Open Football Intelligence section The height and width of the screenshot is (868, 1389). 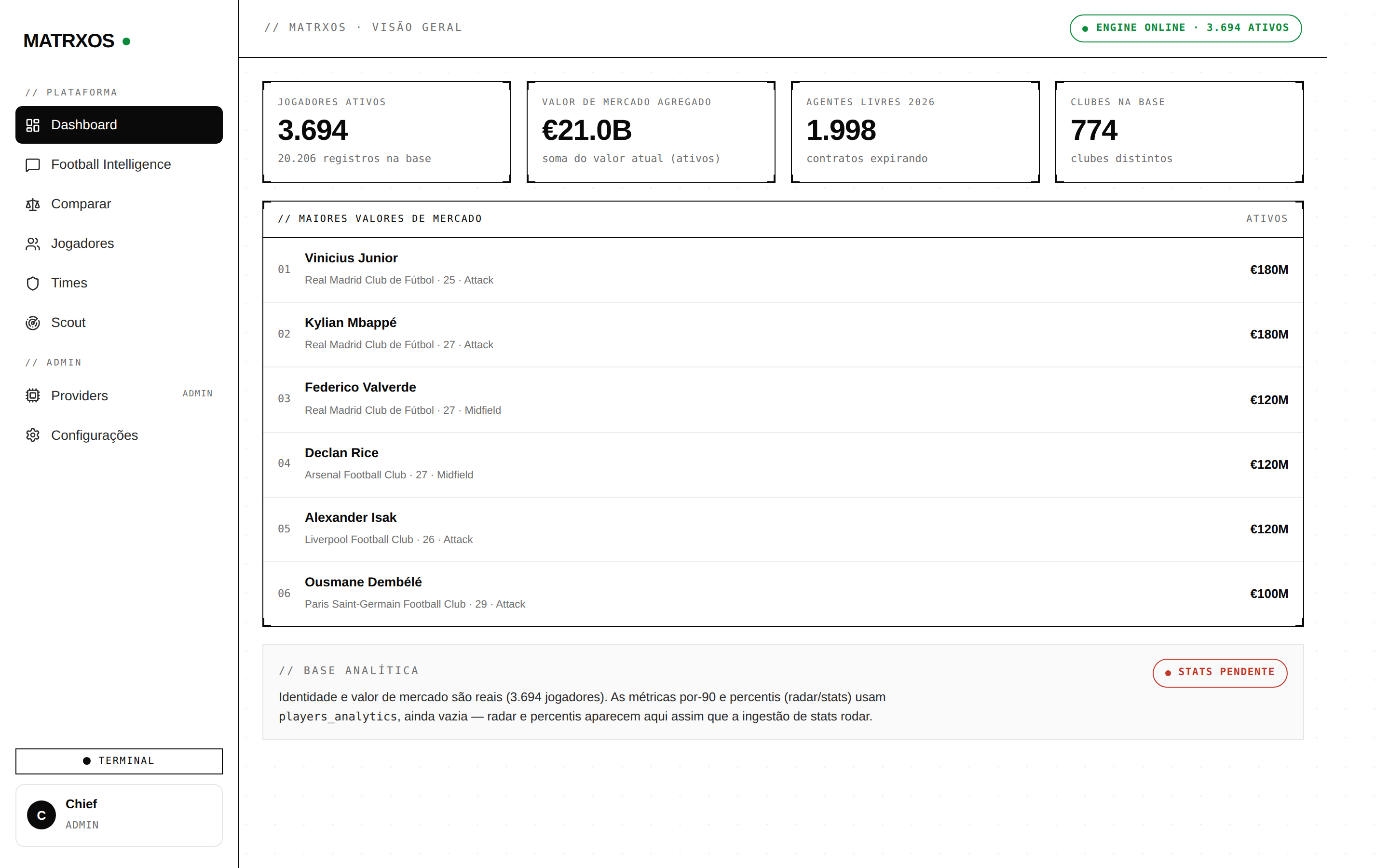tap(119, 165)
